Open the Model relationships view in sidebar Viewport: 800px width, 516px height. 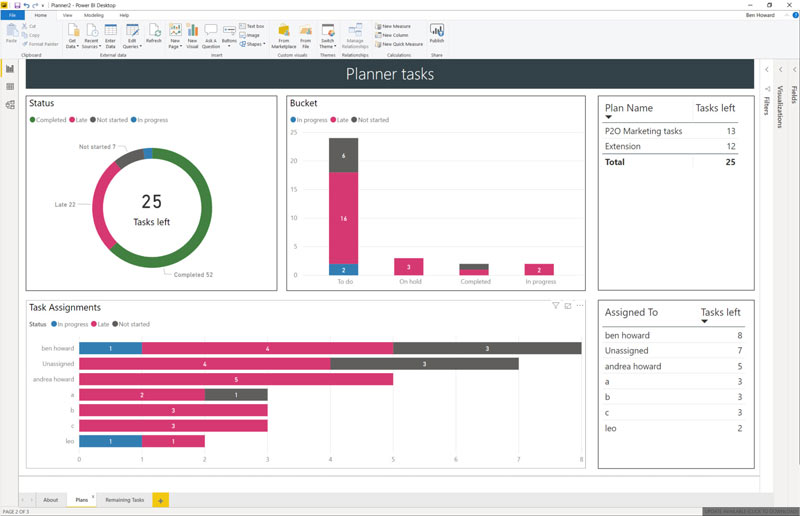pyautogui.click(x=10, y=105)
